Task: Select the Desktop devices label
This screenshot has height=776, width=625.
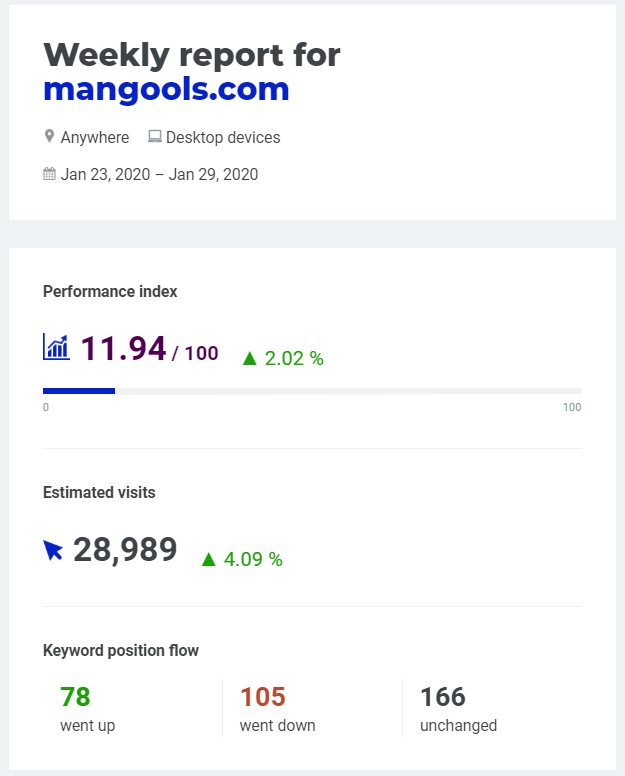Action: (x=223, y=137)
